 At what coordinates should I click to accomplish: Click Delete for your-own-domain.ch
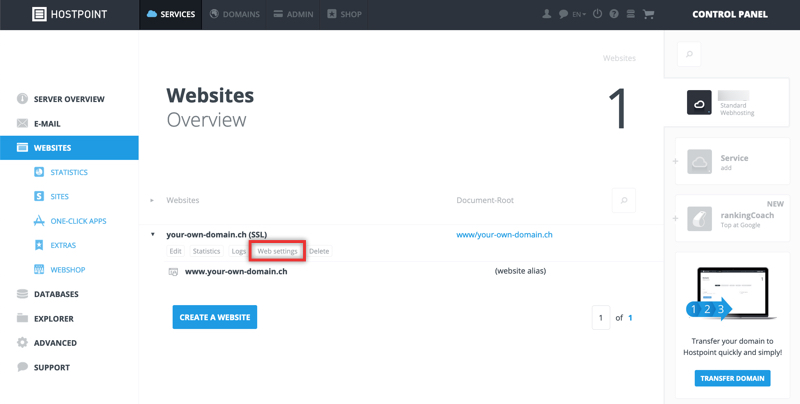tap(319, 251)
